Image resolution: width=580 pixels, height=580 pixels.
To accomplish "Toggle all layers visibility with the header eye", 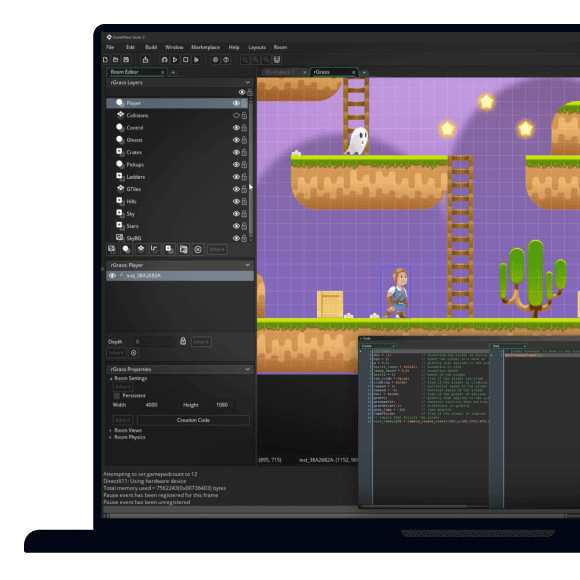I will point(242,92).
